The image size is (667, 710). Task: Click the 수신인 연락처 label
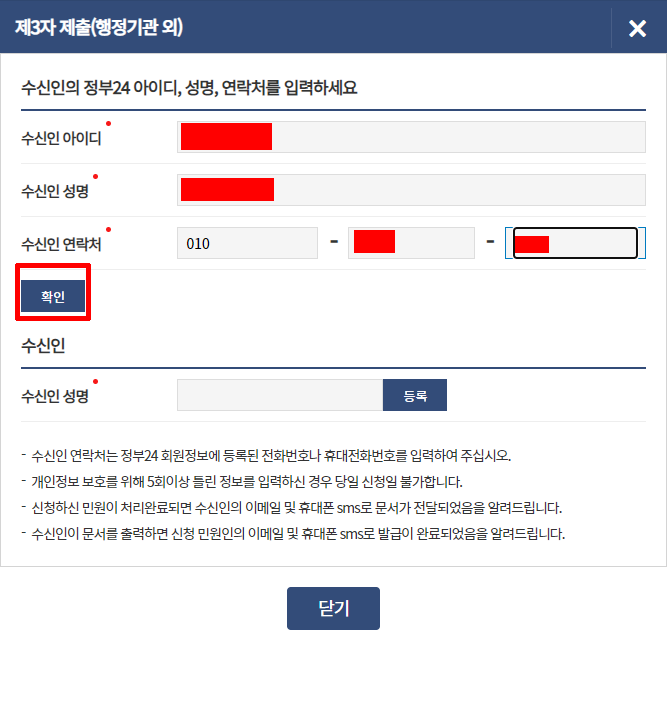point(61,244)
